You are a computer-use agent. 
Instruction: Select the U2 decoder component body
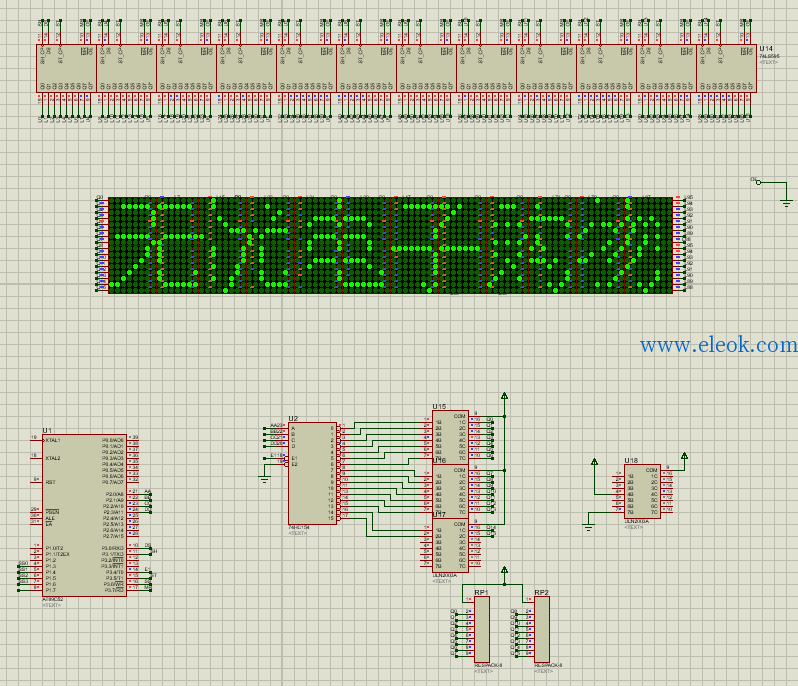coord(312,473)
